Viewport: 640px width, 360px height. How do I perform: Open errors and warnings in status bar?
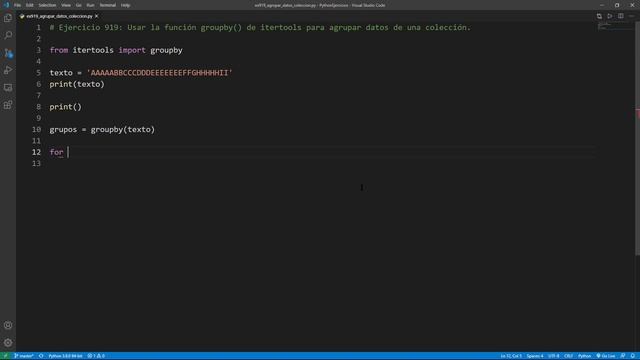click(96, 356)
